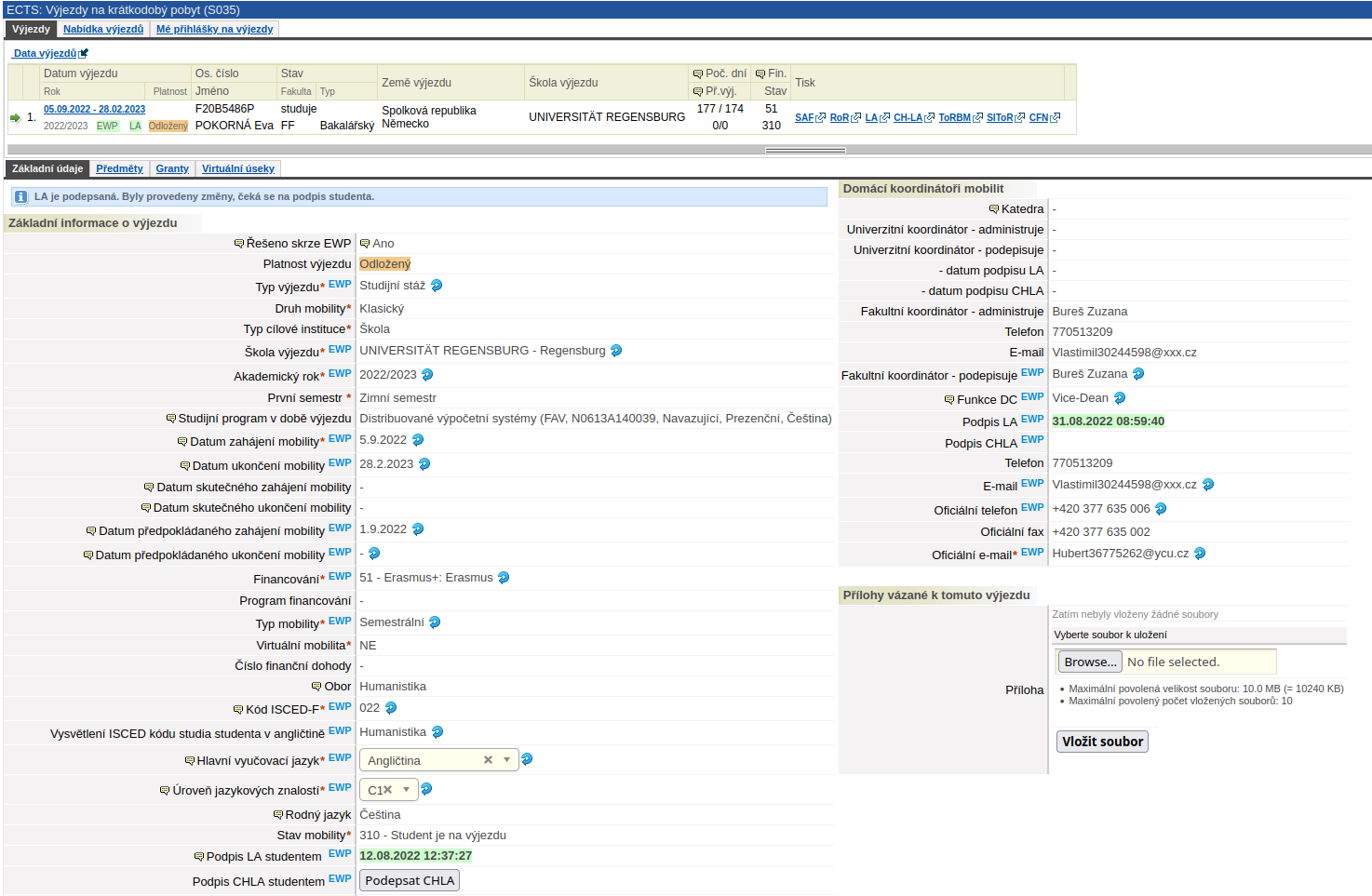1372x896 pixels.
Task: Switch to the Výjezdy tab
Action: tap(31, 29)
